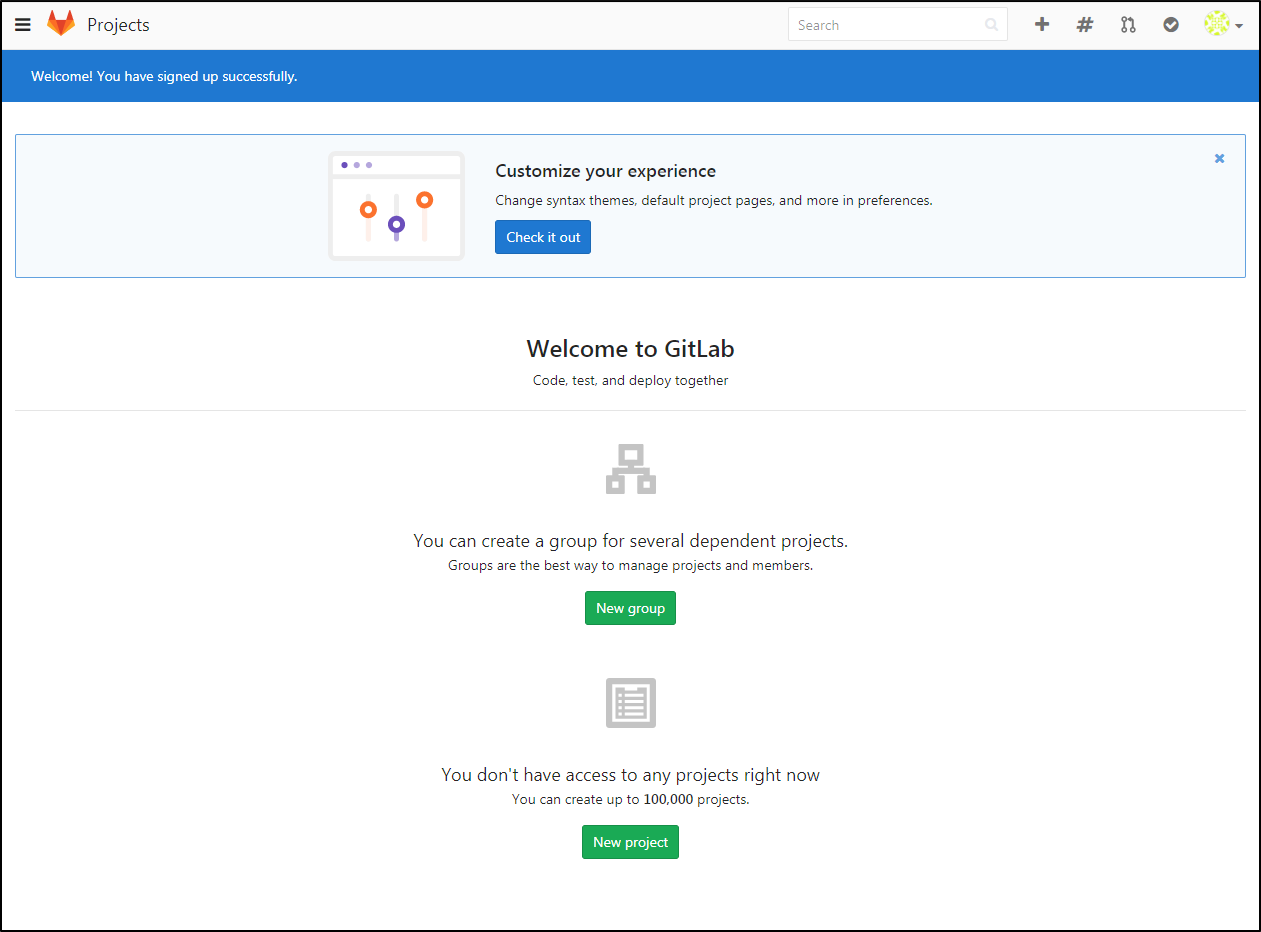Open the todos checkmark icon
The height and width of the screenshot is (932, 1261).
point(1171,25)
